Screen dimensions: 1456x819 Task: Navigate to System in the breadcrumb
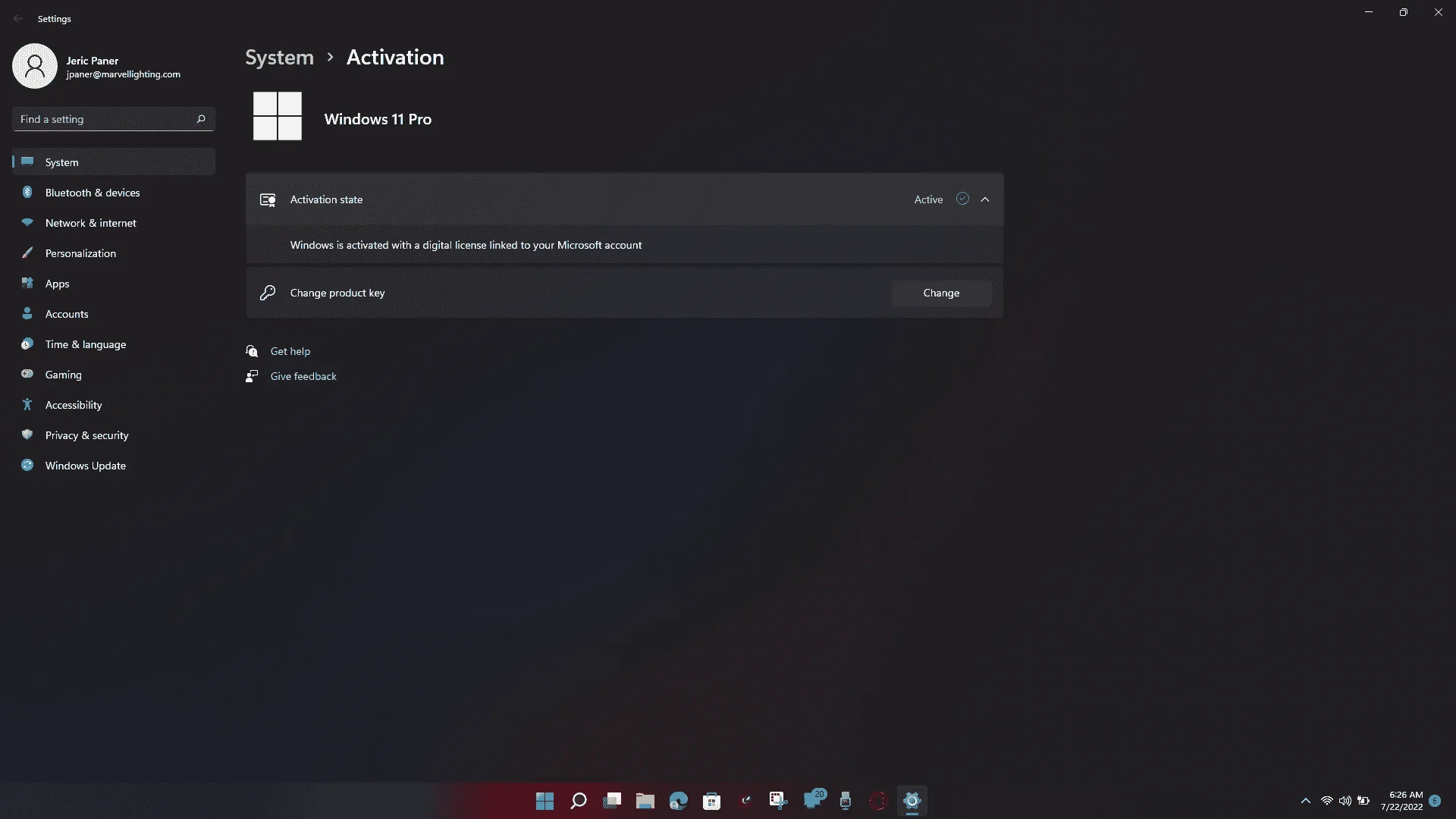(x=279, y=58)
